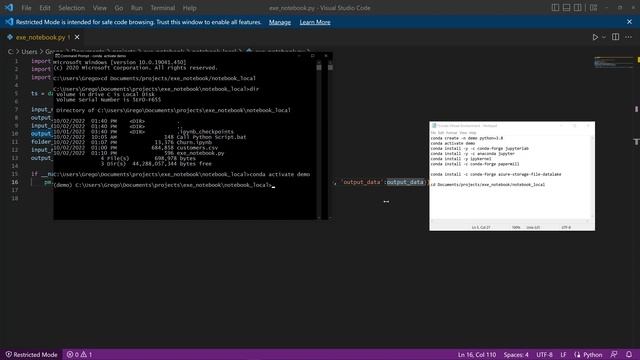The image size is (640, 360).
Task: Click the Notepad title bar icon
Action: 434,126
